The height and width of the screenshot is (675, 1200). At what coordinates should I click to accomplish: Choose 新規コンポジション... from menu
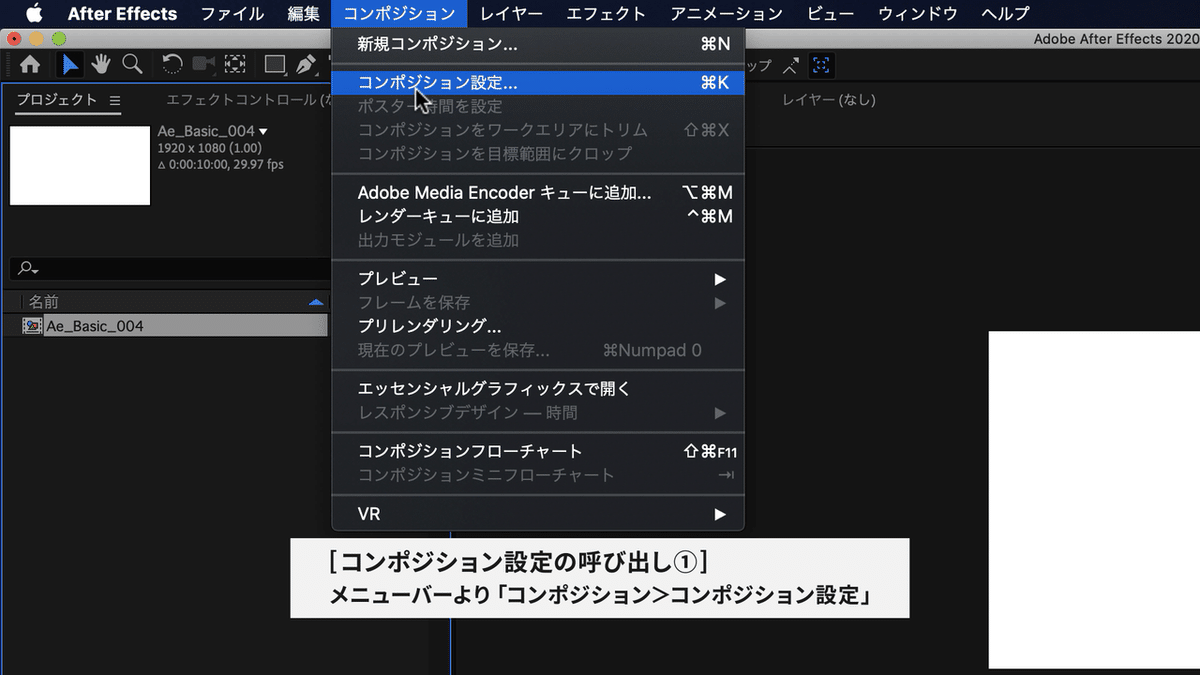click(538, 44)
